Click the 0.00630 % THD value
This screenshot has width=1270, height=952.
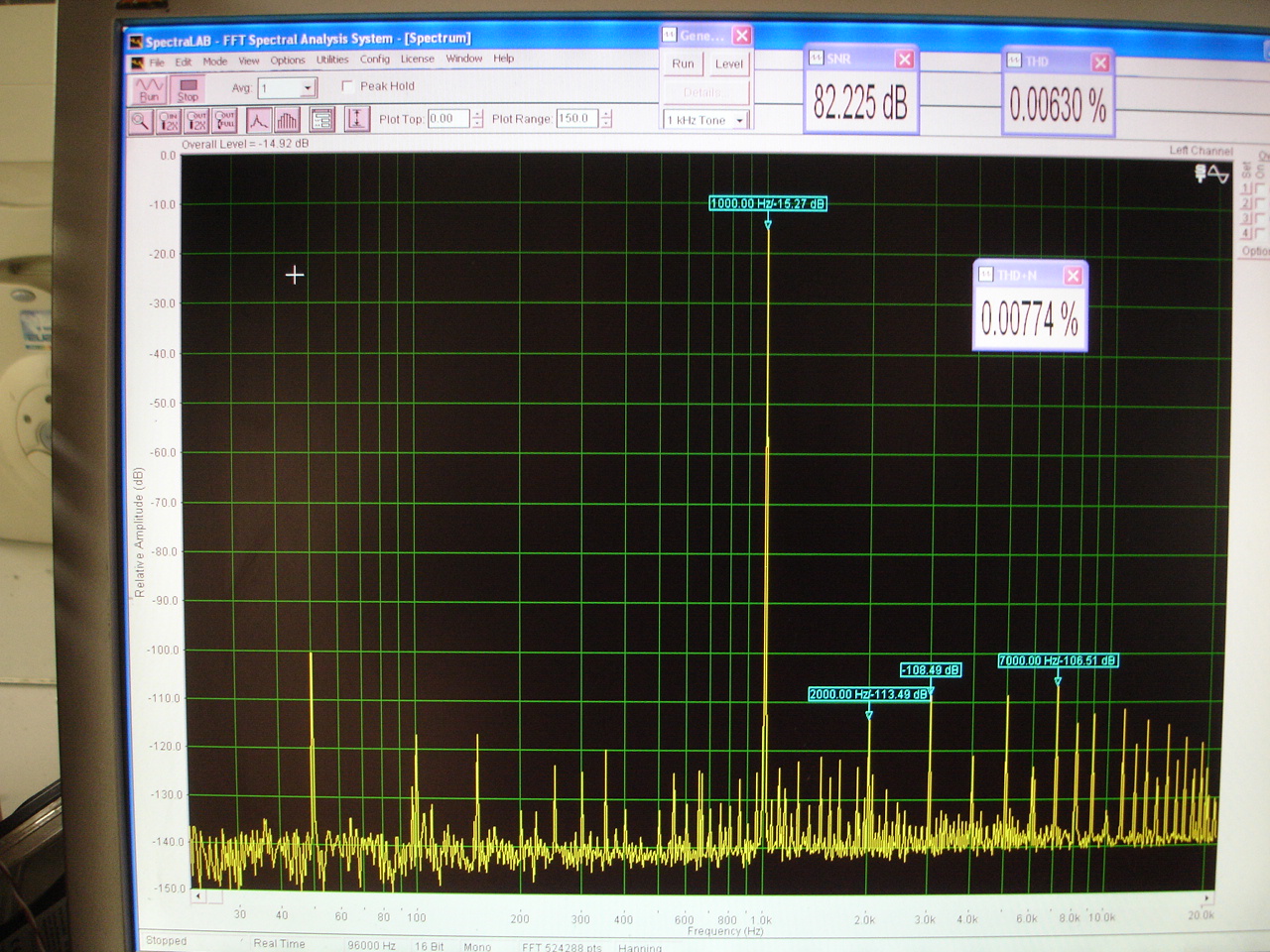pyautogui.click(x=1058, y=105)
